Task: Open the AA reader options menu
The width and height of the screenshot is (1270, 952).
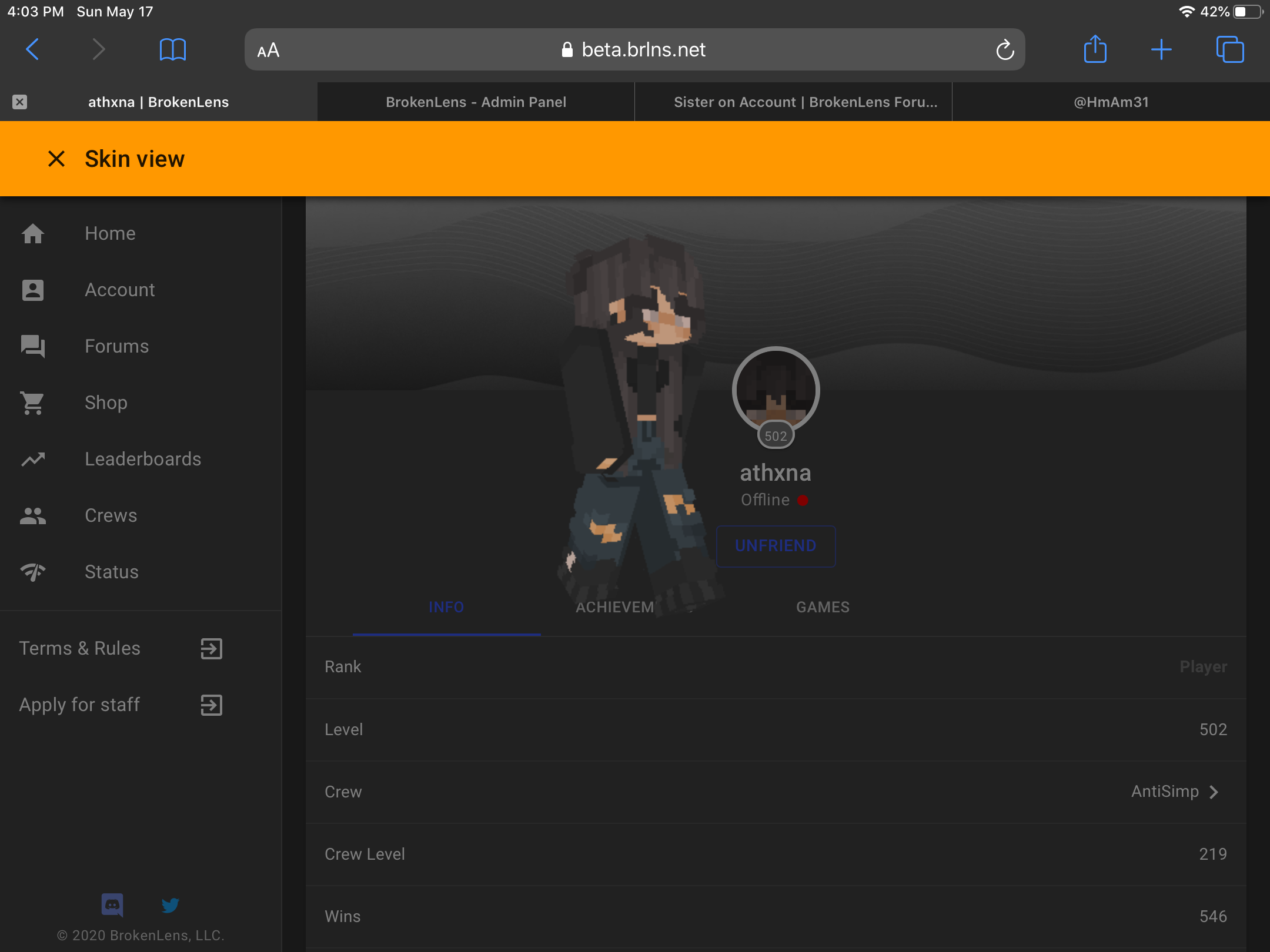Action: [x=268, y=51]
